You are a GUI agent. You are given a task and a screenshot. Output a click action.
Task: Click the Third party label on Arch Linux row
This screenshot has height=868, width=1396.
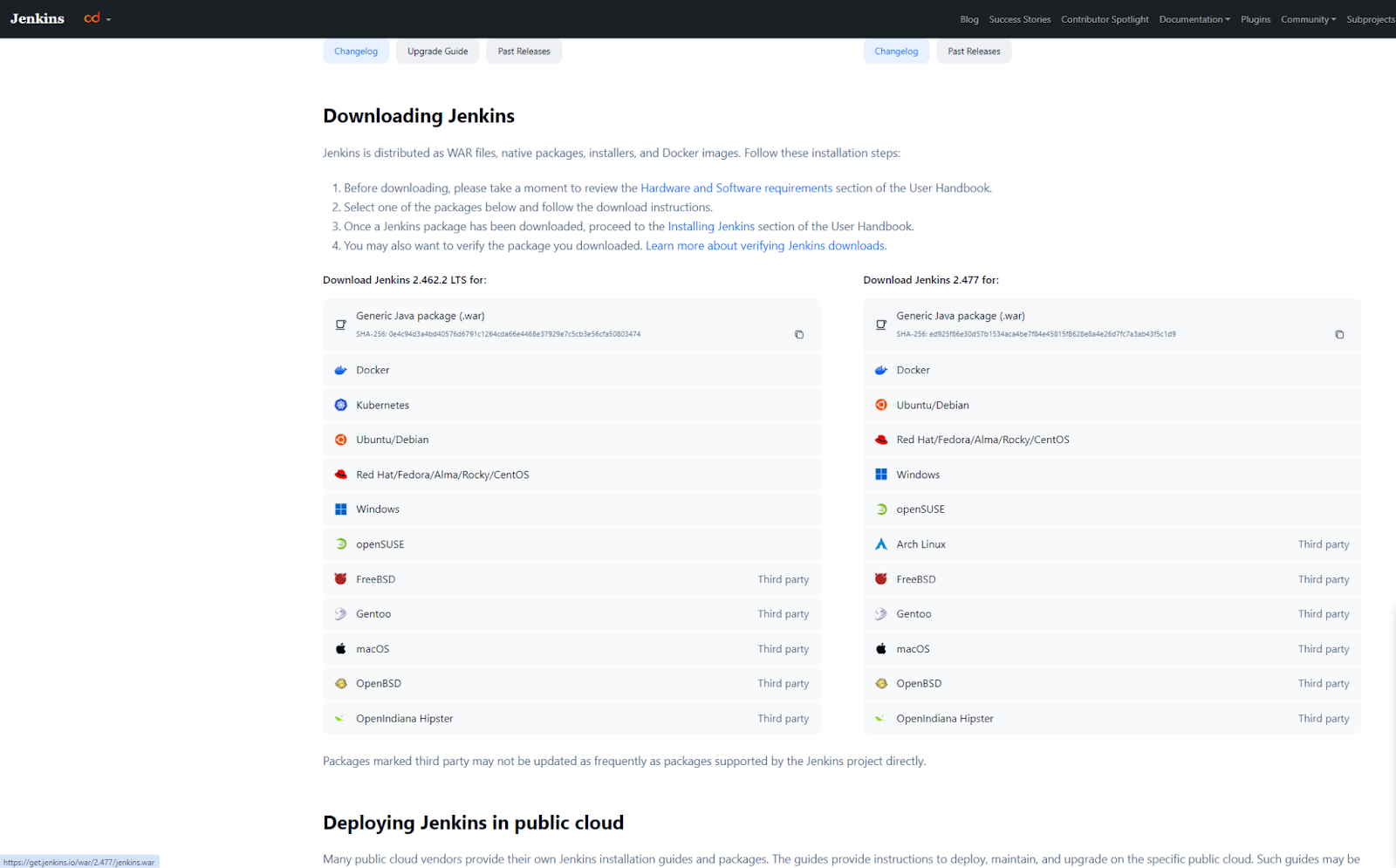point(1324,544)
